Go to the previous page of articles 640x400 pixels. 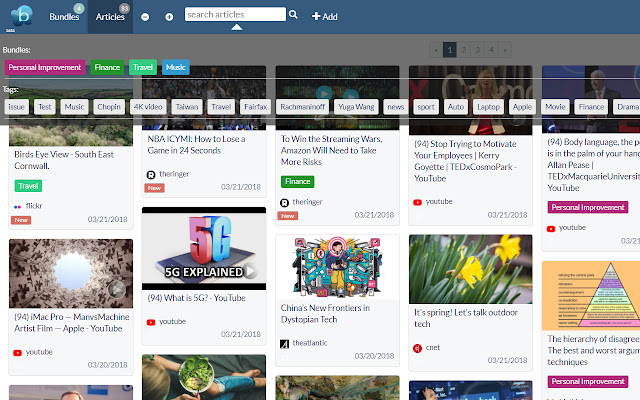(x=436, y=49)
